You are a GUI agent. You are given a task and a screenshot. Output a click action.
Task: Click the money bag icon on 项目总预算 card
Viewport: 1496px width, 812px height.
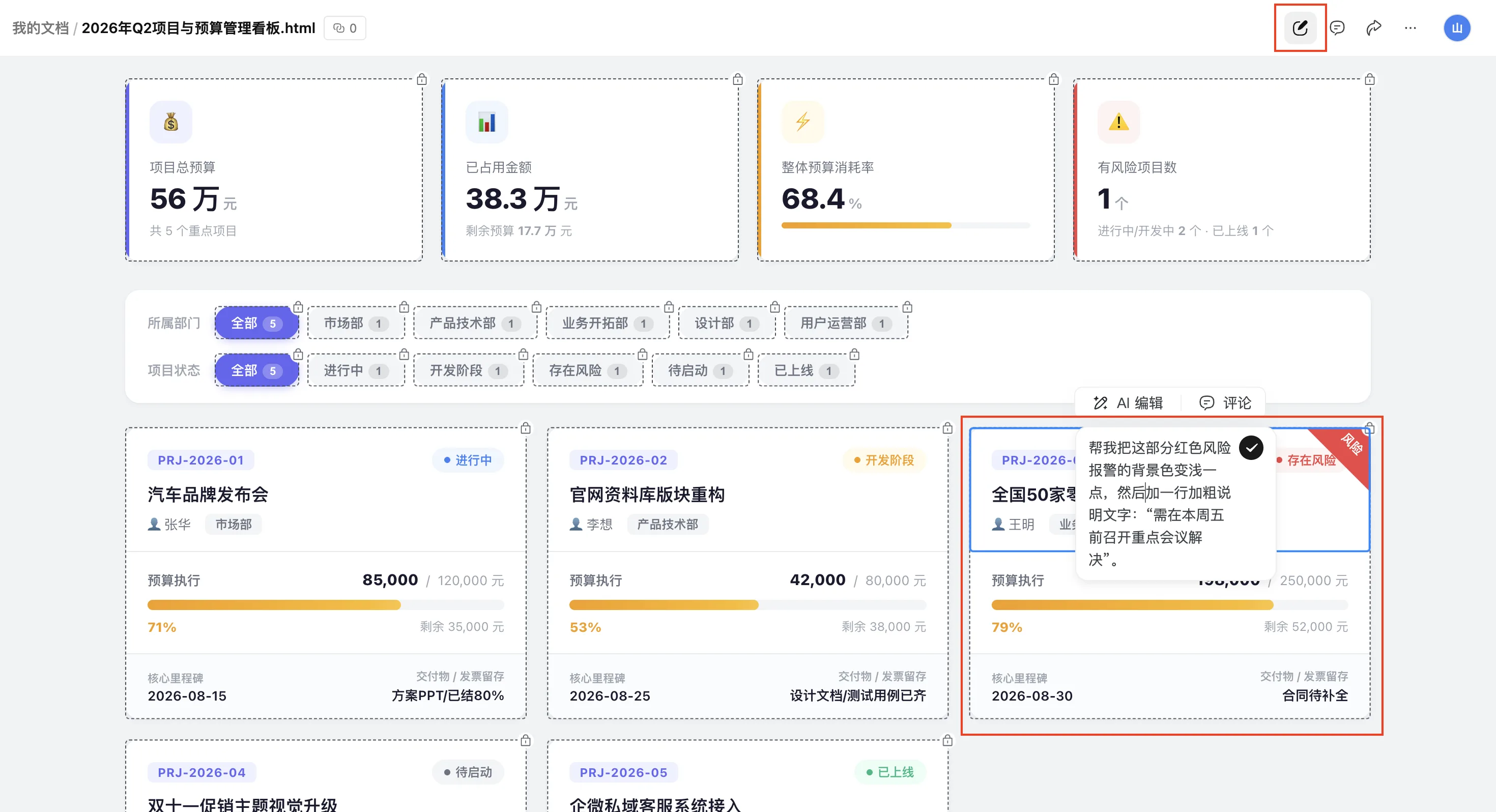171,122
